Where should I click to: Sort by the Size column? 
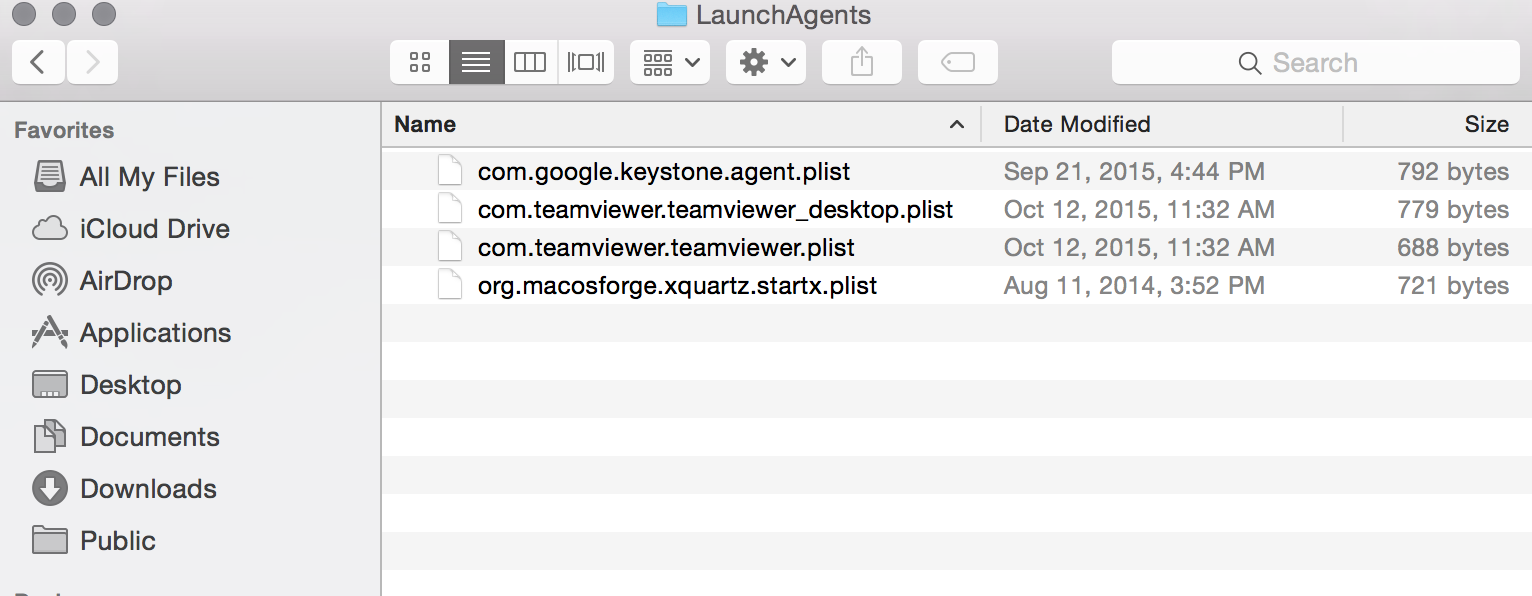click(1486, 124)
